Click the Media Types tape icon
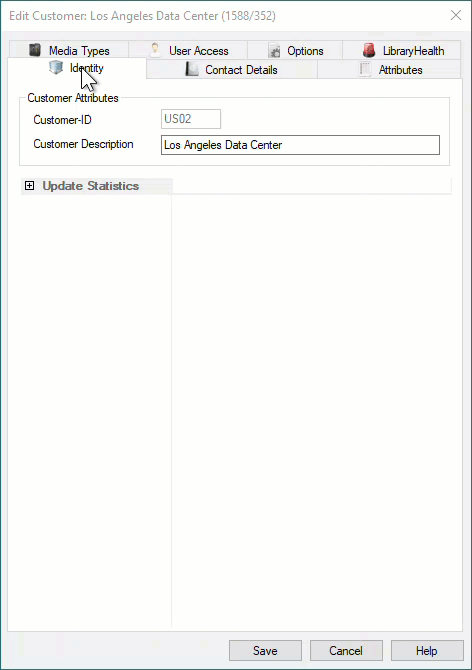The width and height of the screenshot is (472, 670). pyautogui.click(x=35, y=50)
